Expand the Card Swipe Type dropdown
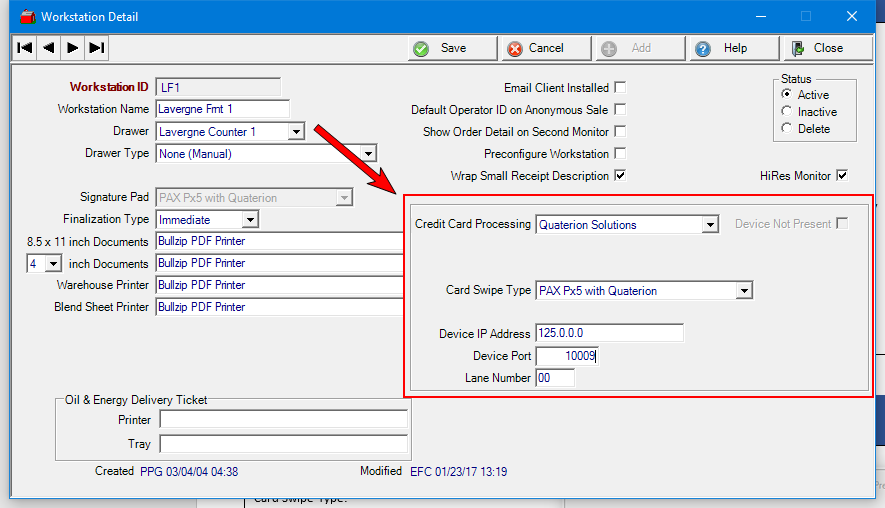885x508 pixels. tap(743, 291)
